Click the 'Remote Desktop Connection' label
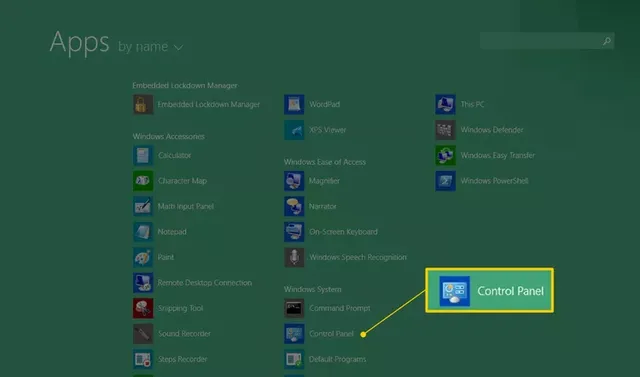Image resolution: width=640 pixels, height=377 pixels. [205, 283]
